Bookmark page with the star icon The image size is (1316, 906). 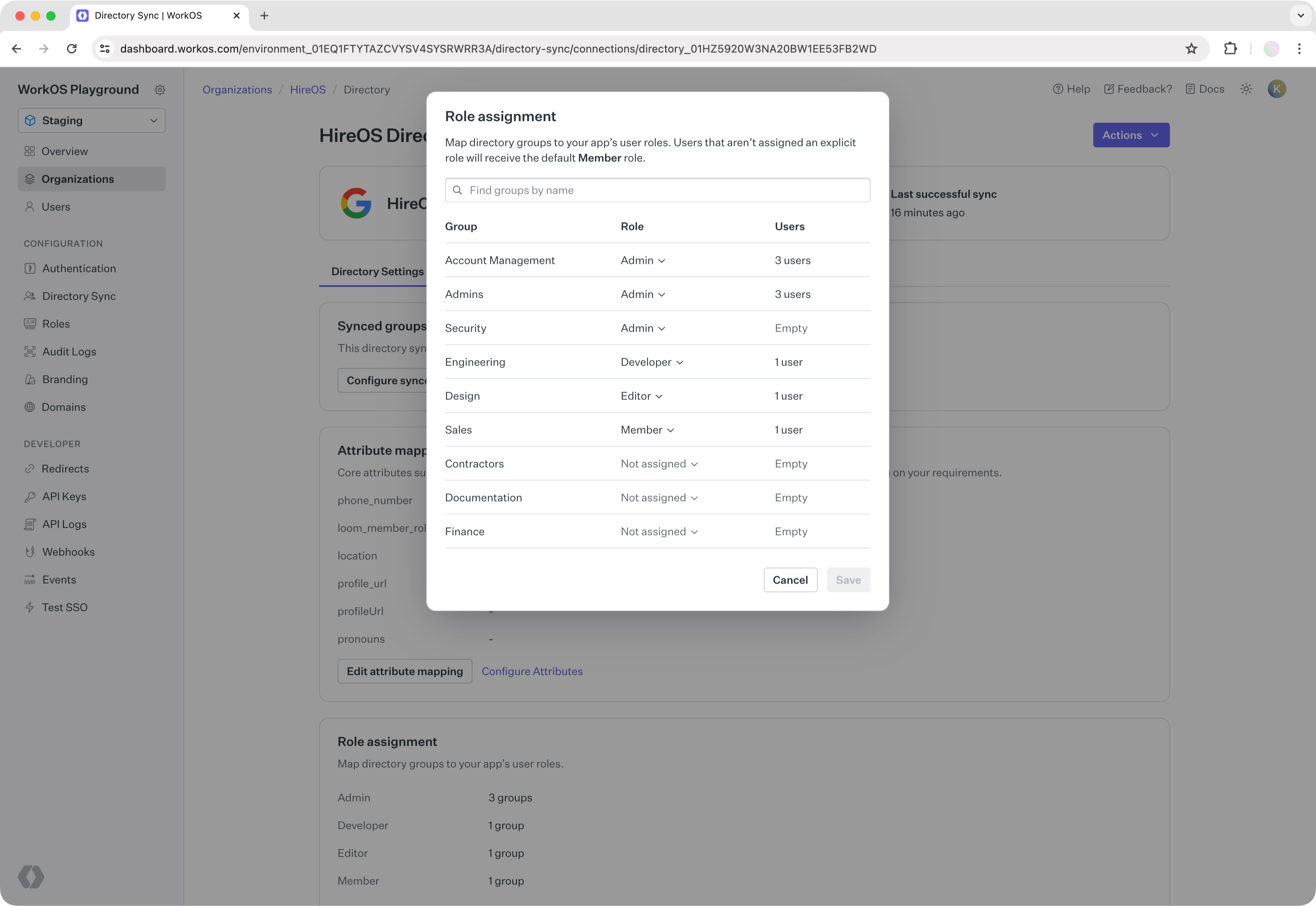[1191, 49]
